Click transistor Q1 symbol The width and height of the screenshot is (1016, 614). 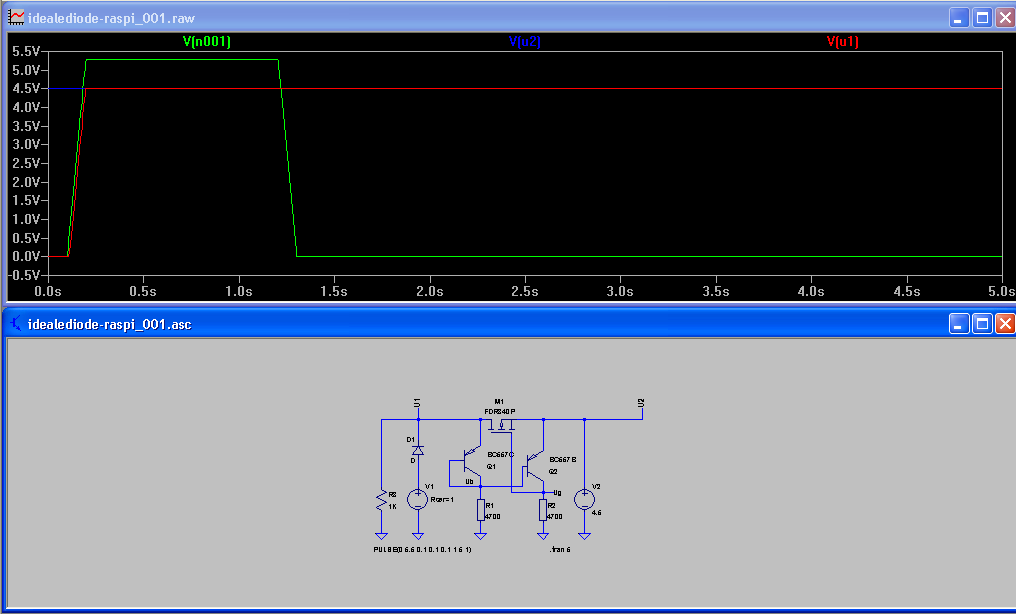[x=472, y=461]
